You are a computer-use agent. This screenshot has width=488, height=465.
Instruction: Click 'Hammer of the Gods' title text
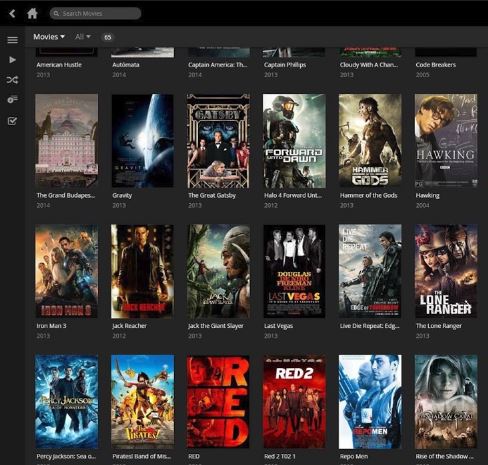pos(368,195)
